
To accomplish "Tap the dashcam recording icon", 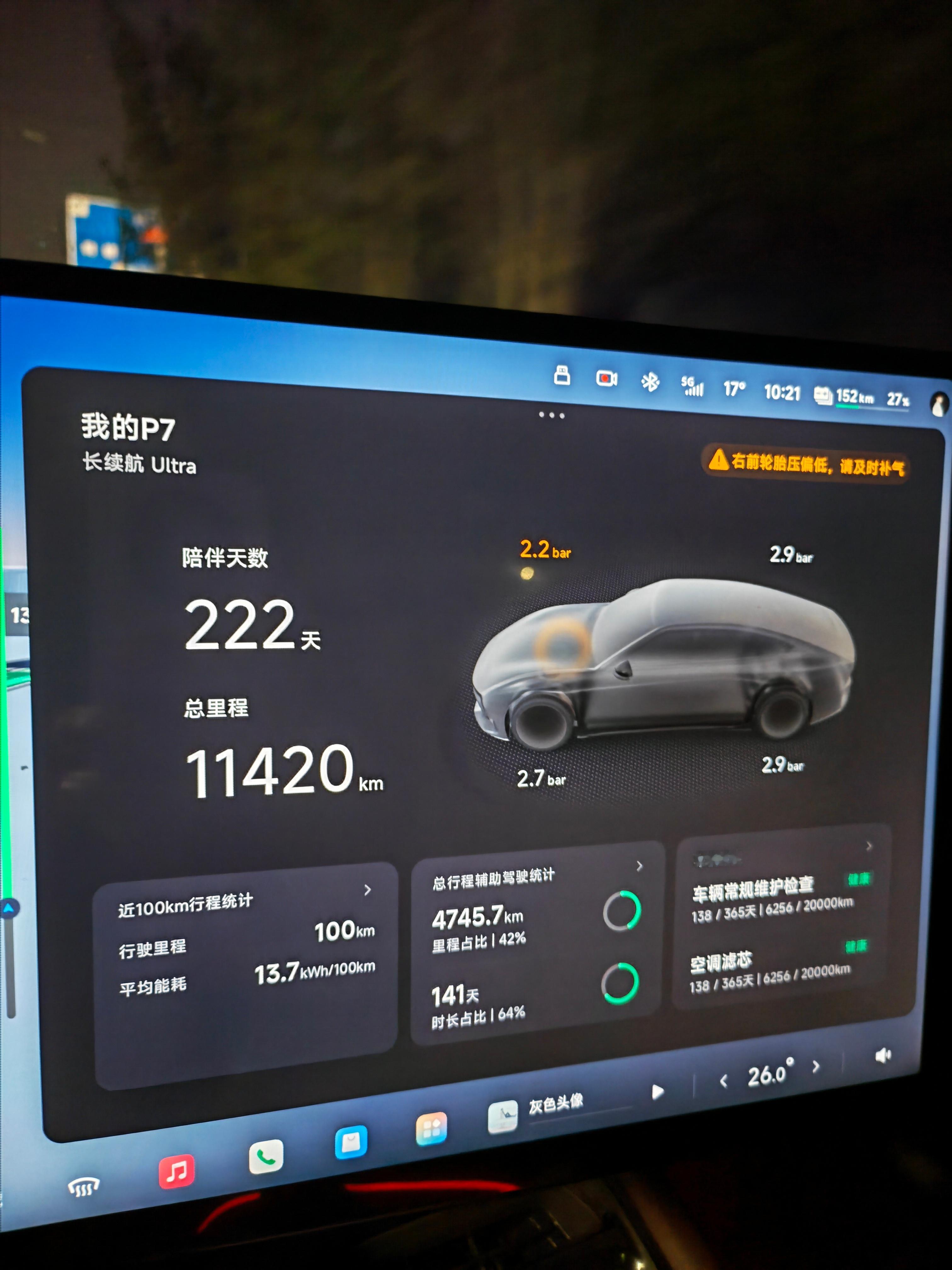I will pyautogui.click(x=607, y=378).
